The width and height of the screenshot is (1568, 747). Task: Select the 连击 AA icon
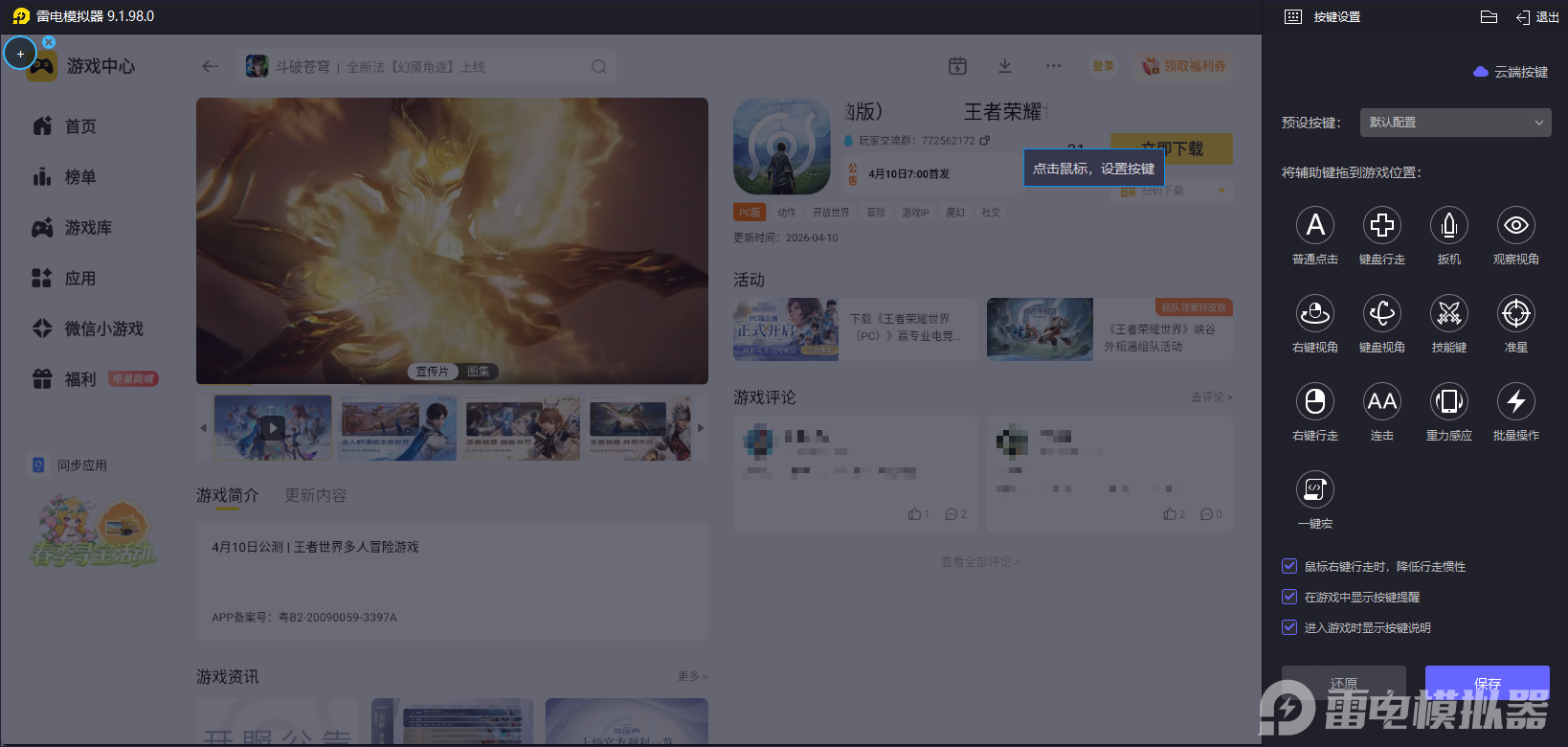(1382, 401)
